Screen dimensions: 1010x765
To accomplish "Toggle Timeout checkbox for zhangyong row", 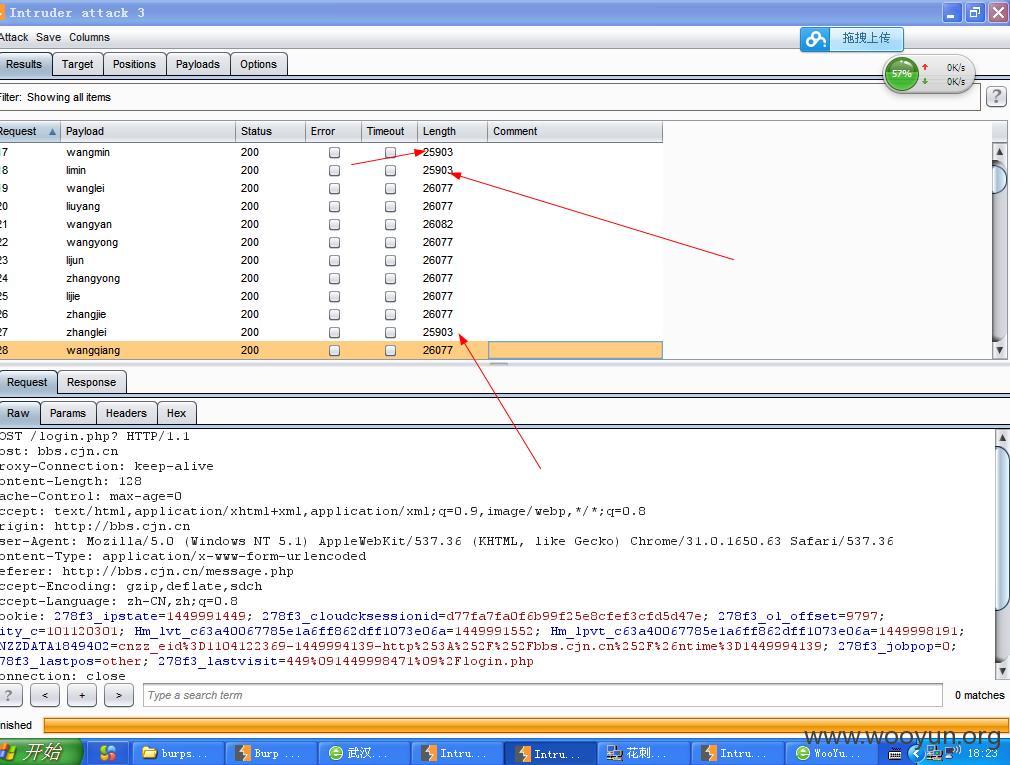I will [x=390, y=279].
